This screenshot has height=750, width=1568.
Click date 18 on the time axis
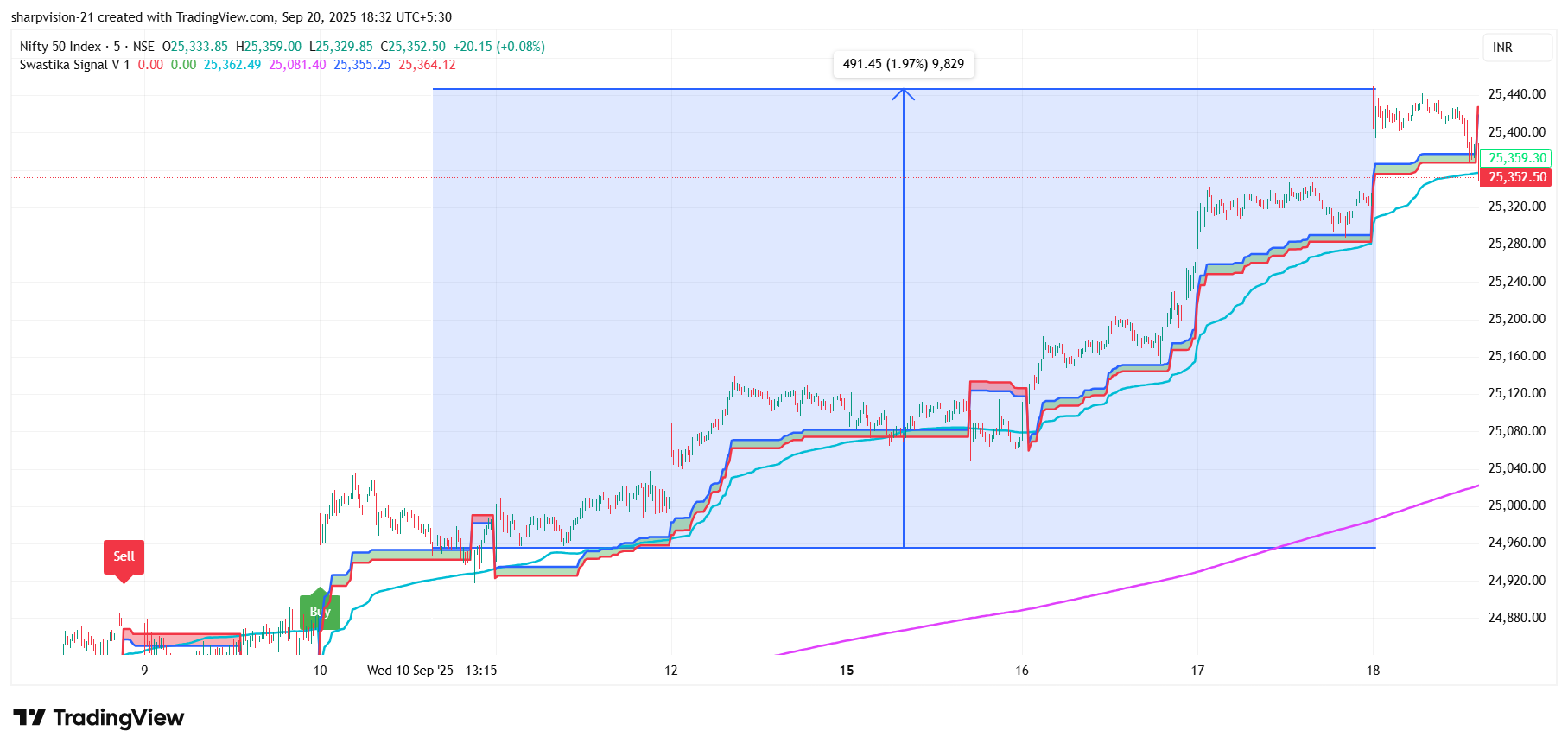pyautogui.click(x=1373, y=671)
